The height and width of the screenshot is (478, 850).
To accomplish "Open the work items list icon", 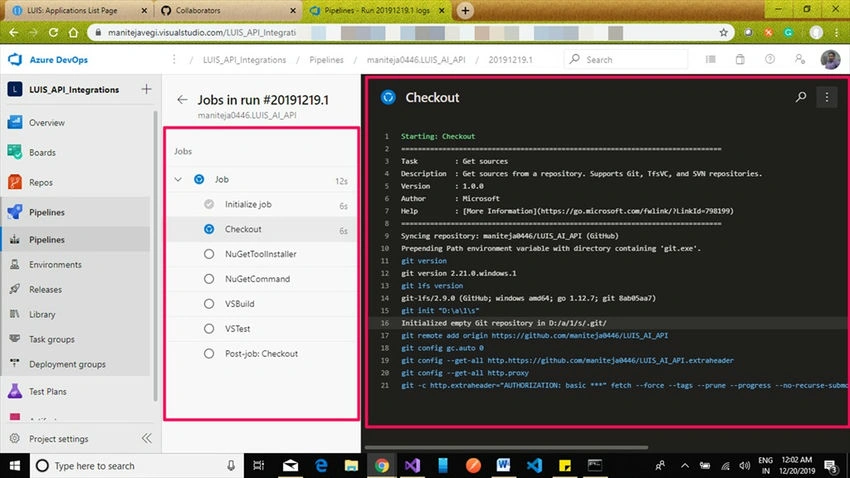I will point(710,60).
